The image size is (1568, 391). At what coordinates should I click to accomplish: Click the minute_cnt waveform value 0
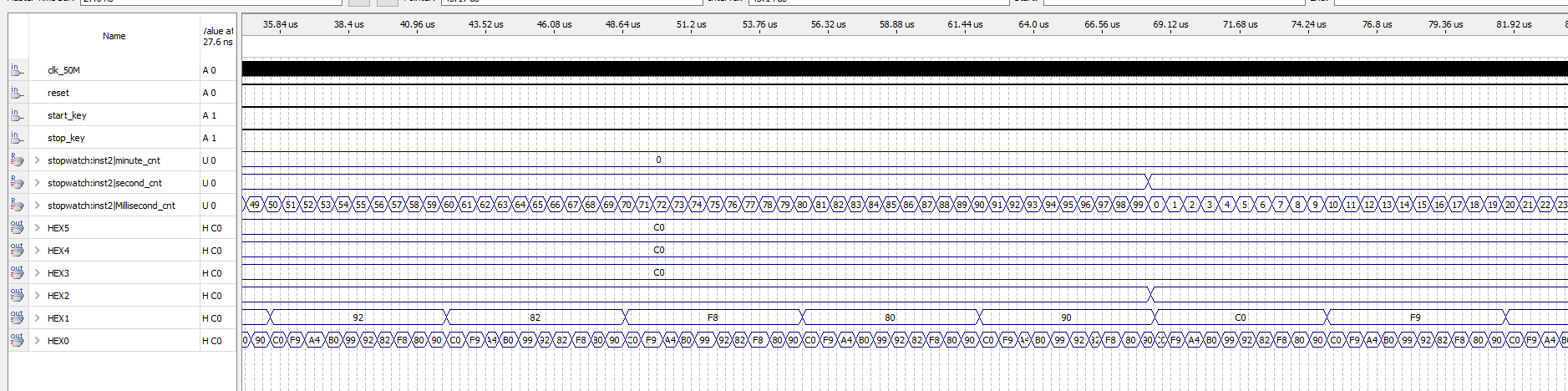point(658,160)
